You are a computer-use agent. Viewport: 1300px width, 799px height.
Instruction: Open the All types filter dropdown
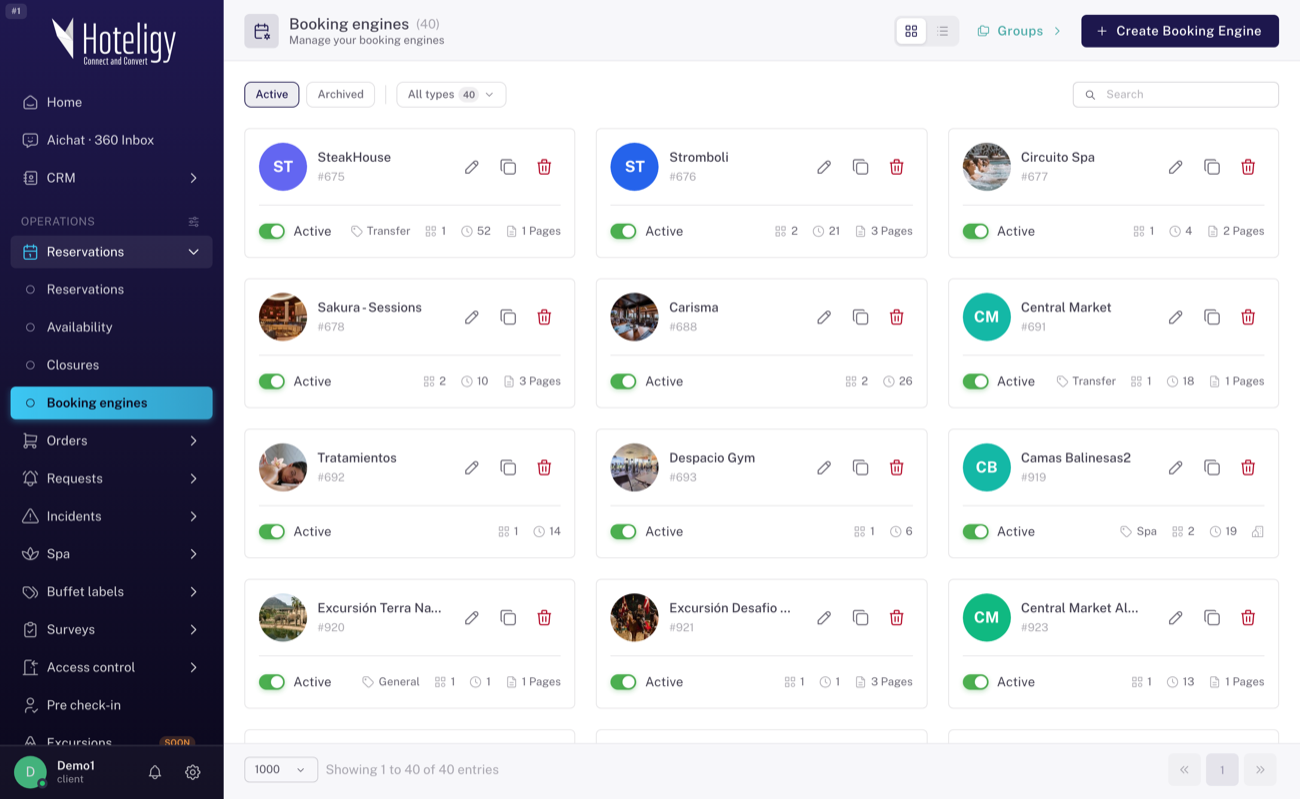451,94
